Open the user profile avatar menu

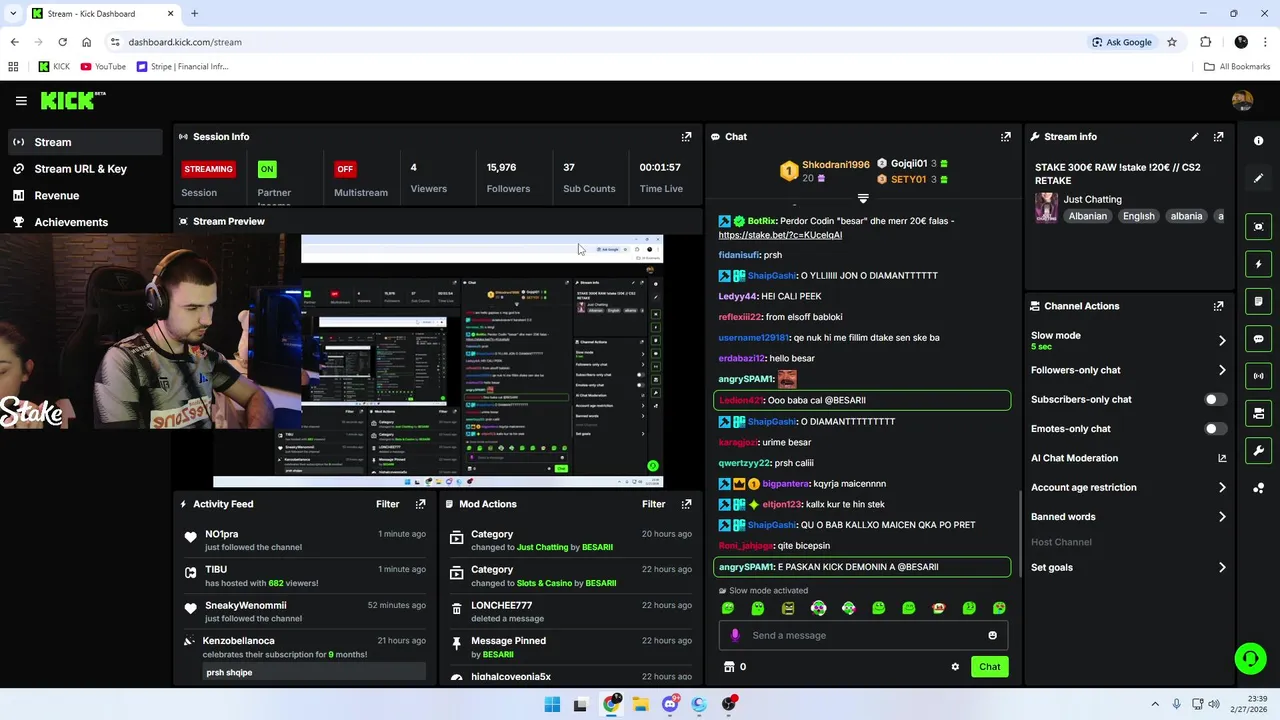click(1242, 100)
